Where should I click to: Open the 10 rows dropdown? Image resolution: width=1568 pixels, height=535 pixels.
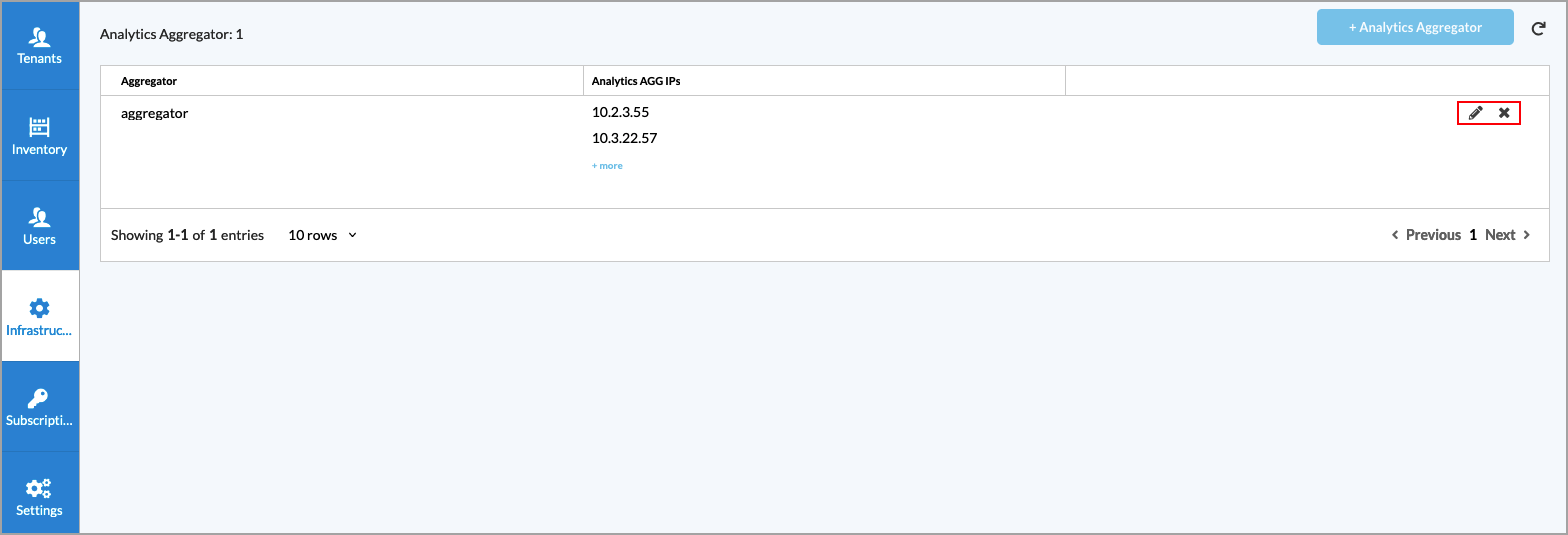pyautogui.click(x=322, y=235)
